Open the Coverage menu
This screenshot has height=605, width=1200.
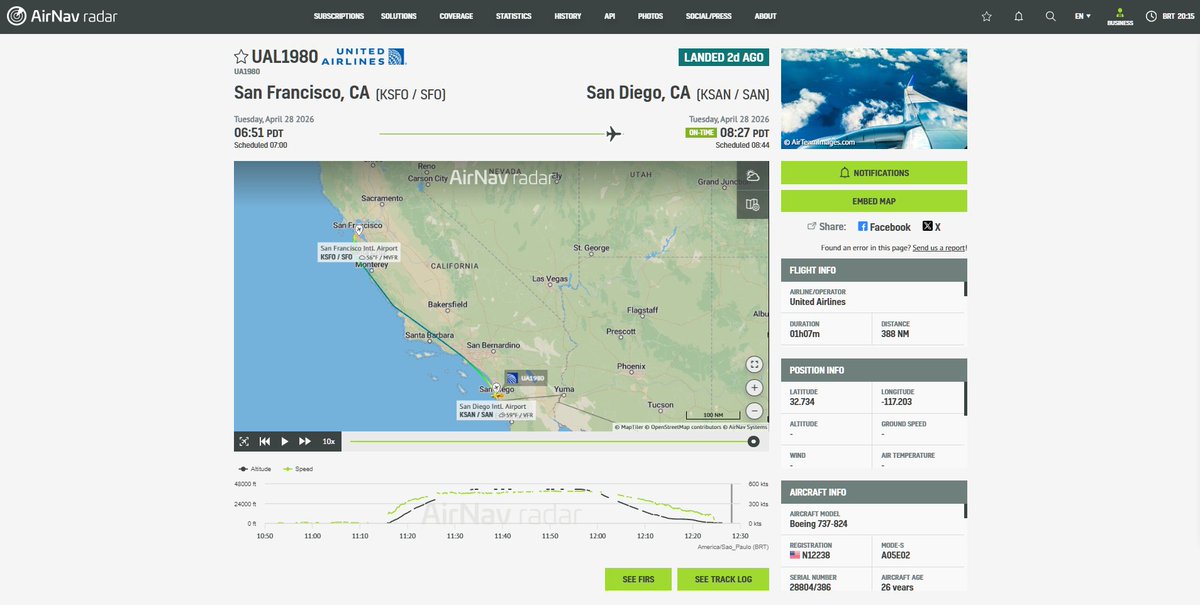pyautogui.click(x=456, y=16)
